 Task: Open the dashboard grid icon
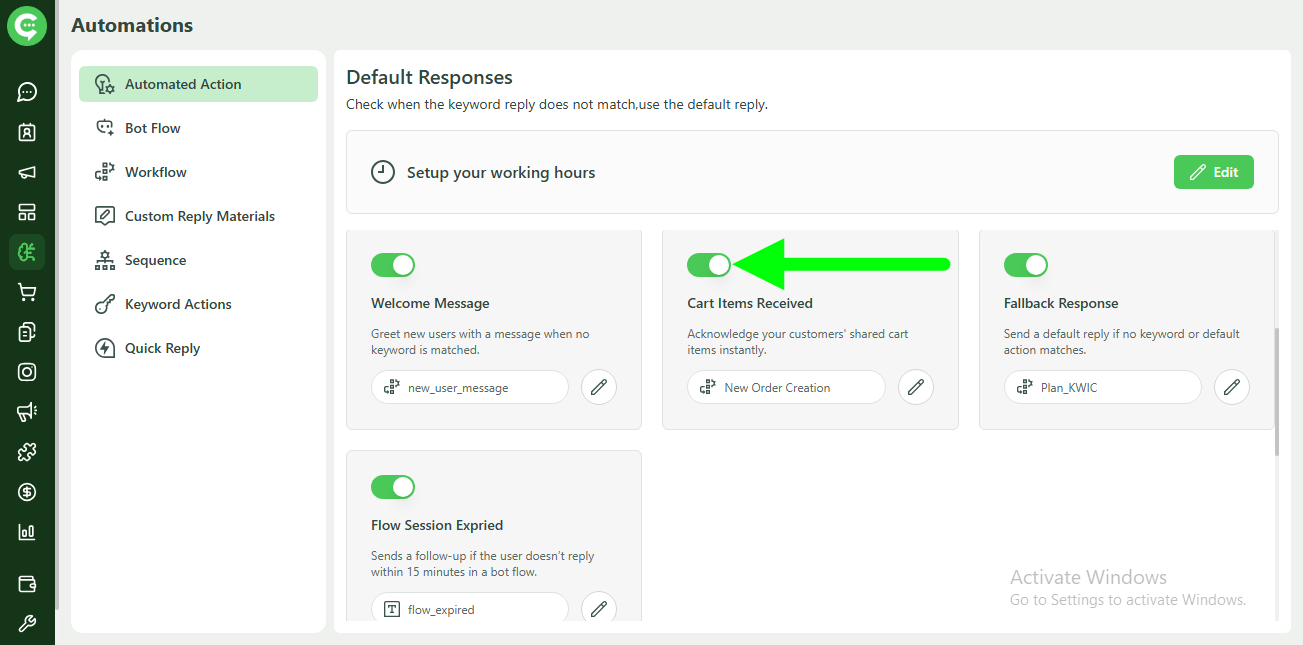coord(27,211)
